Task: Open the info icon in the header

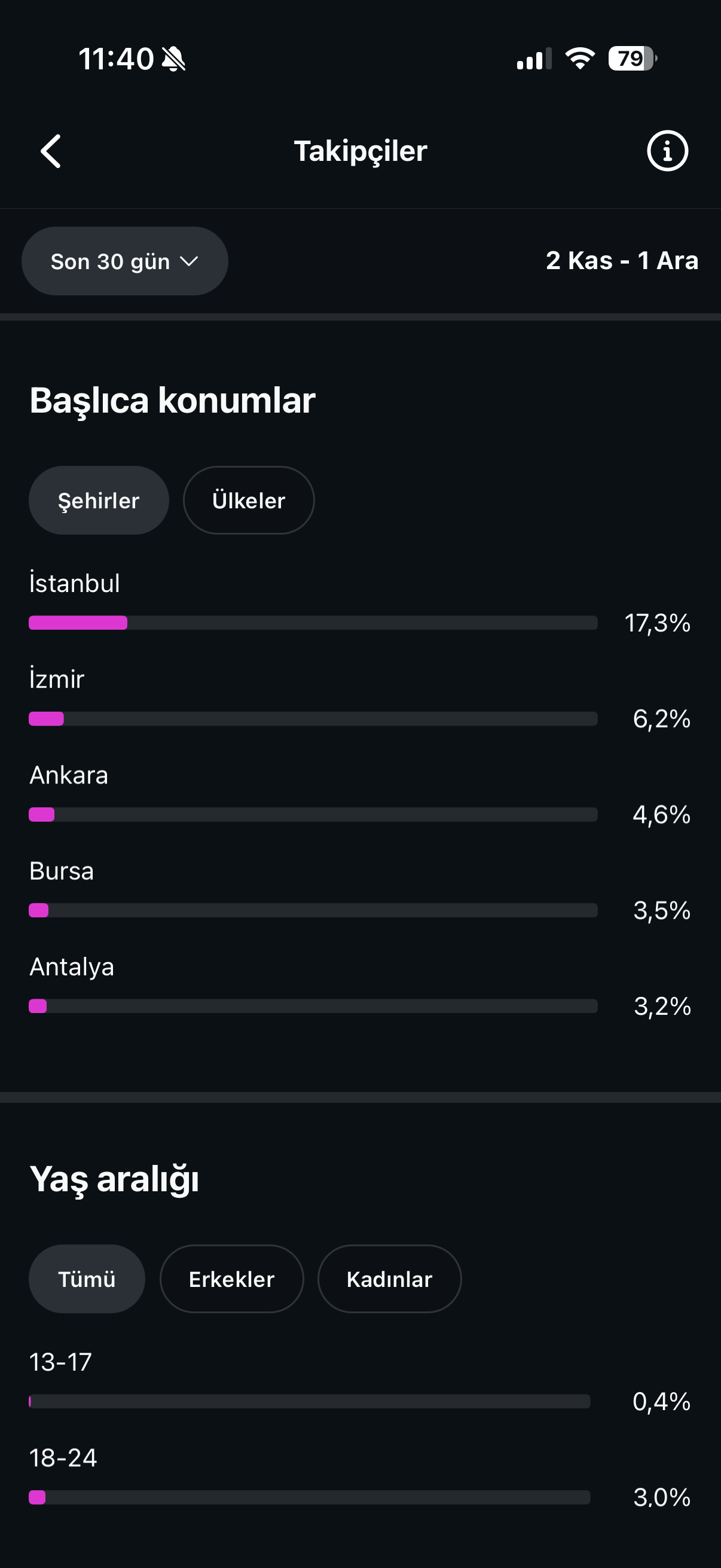Action: click(x=667, y=151)
